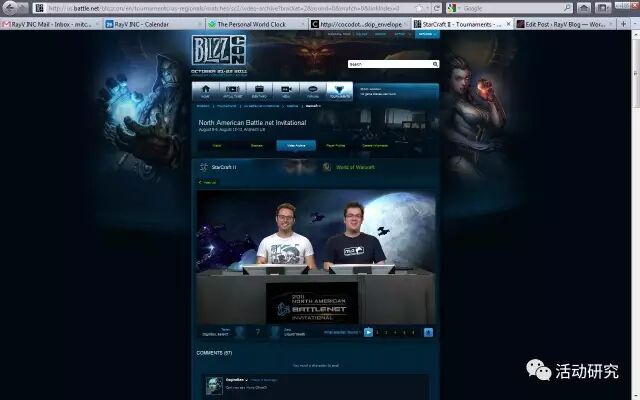The height and width of the screenshot is (400, 640).
Task: Click the Tournaments breadcrumb link
Action: click(x=227, y=106)
